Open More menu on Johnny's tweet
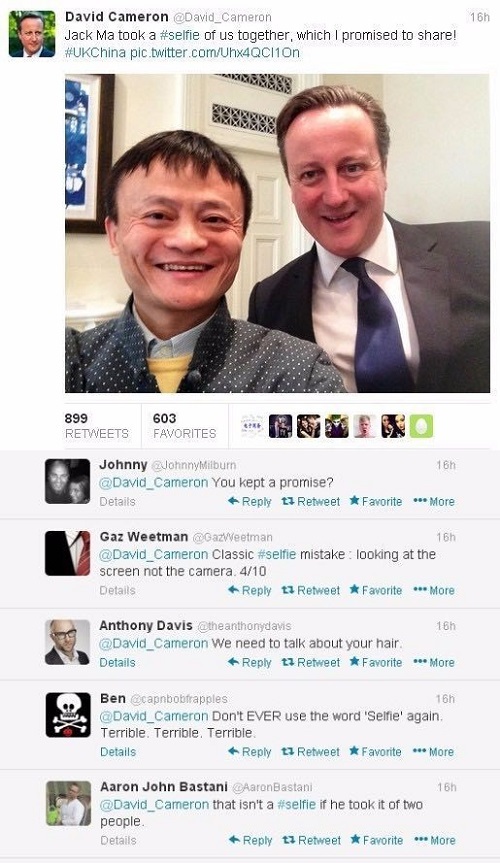500x863 pixels. pyautogui.click(x=434, y=501)
